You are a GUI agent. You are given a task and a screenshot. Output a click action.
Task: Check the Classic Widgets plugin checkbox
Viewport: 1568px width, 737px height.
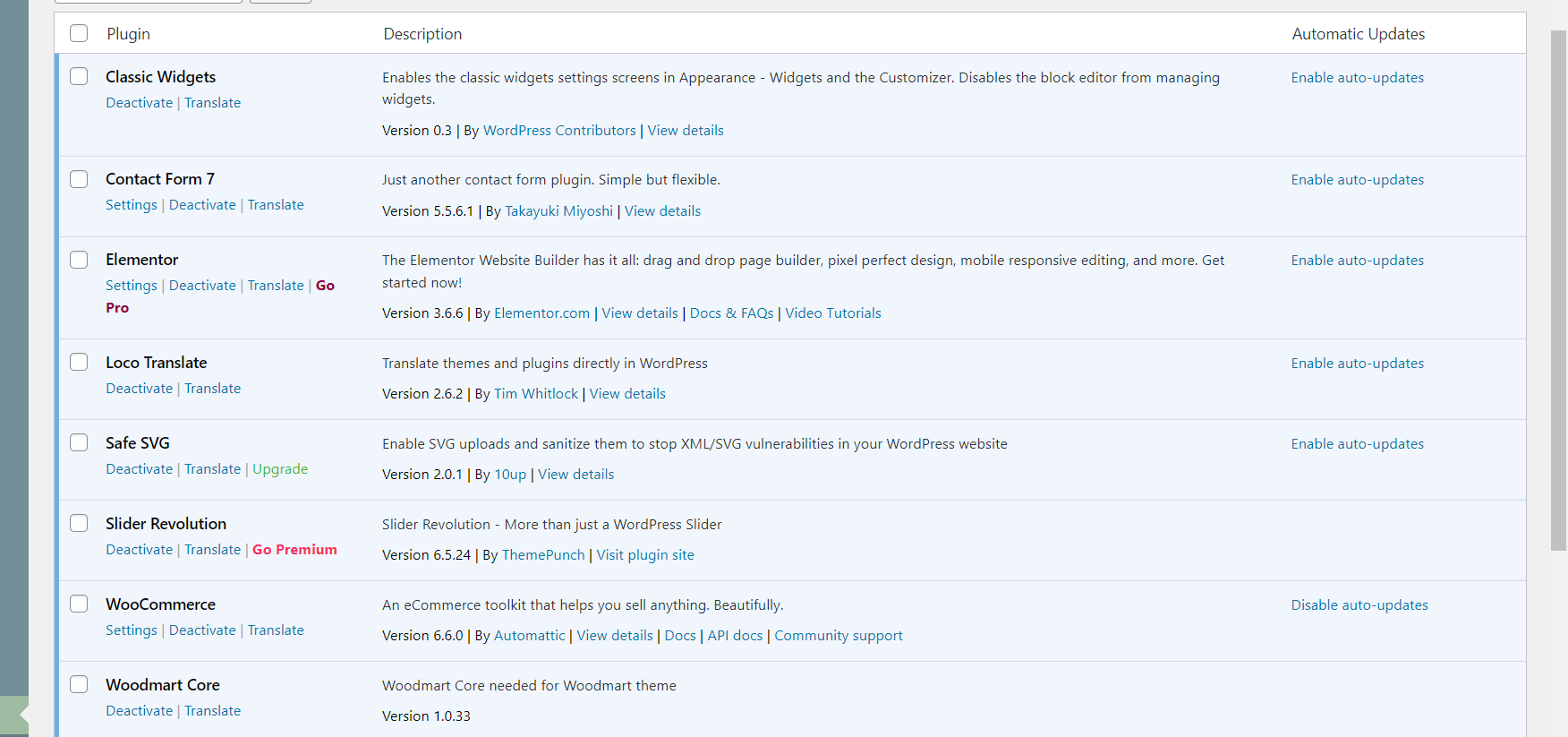pyautogui.click(x=79, y=76)
